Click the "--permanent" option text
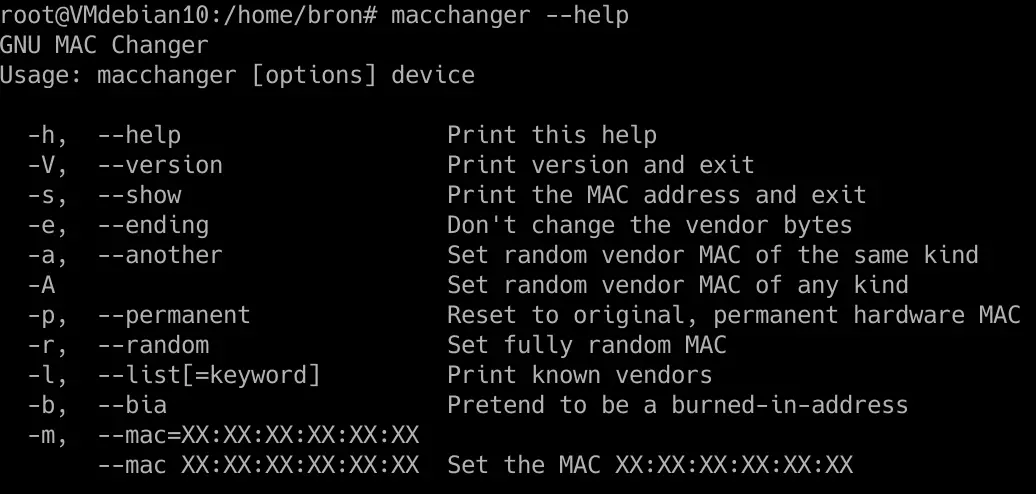This screenshot has height=494, width=1036. pyautogui.click(x=174, y=315)
